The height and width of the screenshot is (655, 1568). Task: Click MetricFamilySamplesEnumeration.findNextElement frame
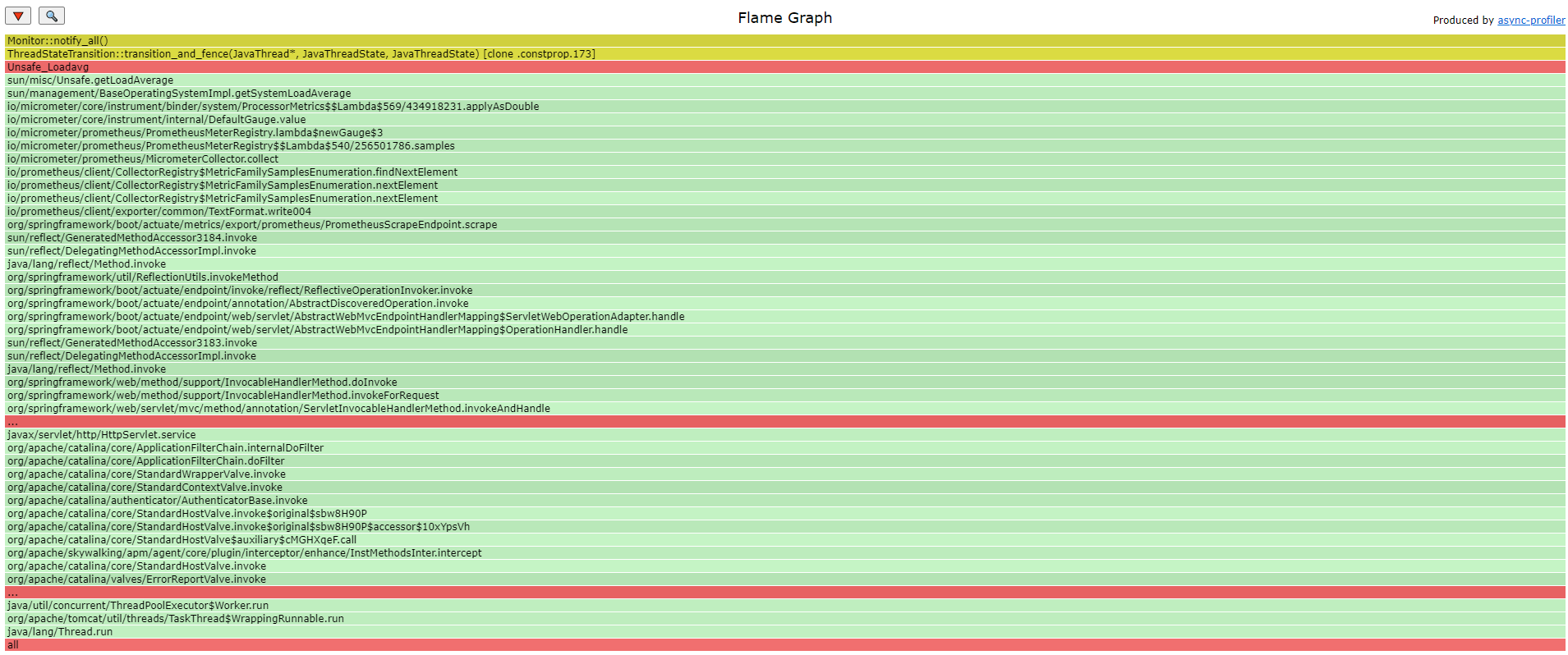coord(784,172)
